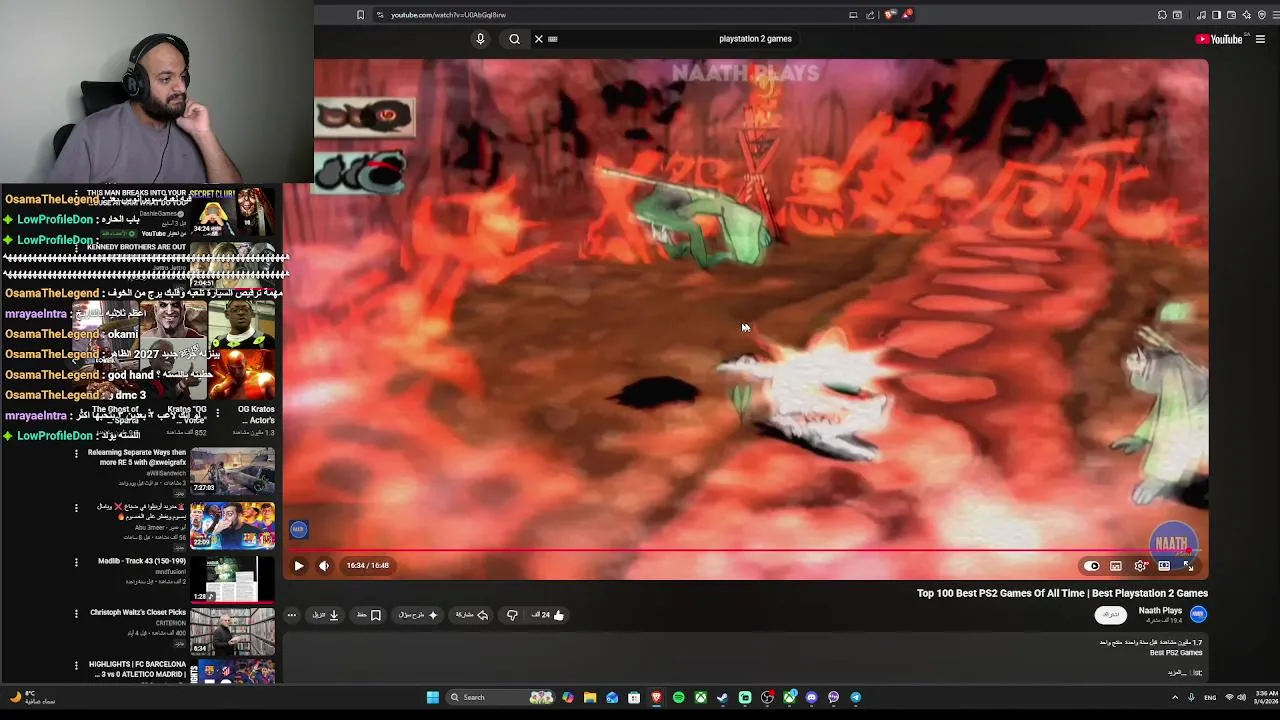1280x720 pixels.
Task: Dislike the video
Action: tap(512, 615)
